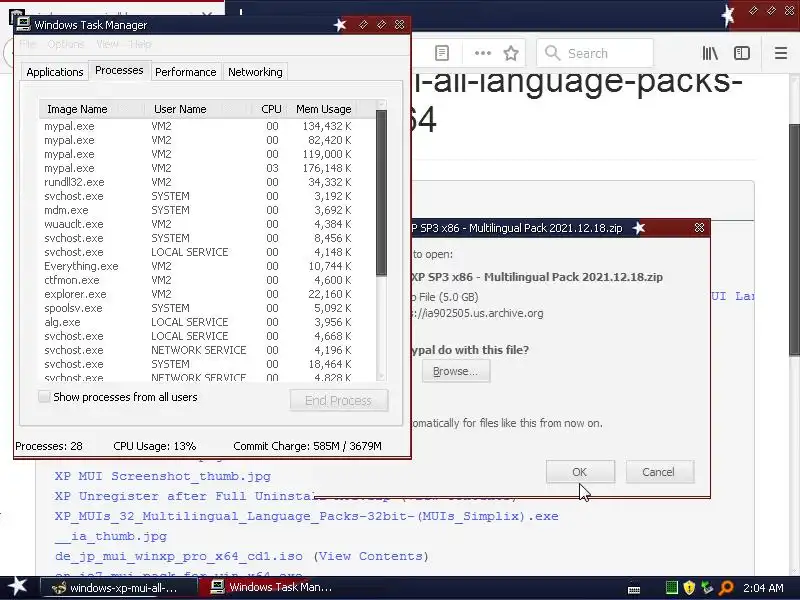
Task: Close the download dialog with X button
Action: pyautogui.click(x=699, y=228)
